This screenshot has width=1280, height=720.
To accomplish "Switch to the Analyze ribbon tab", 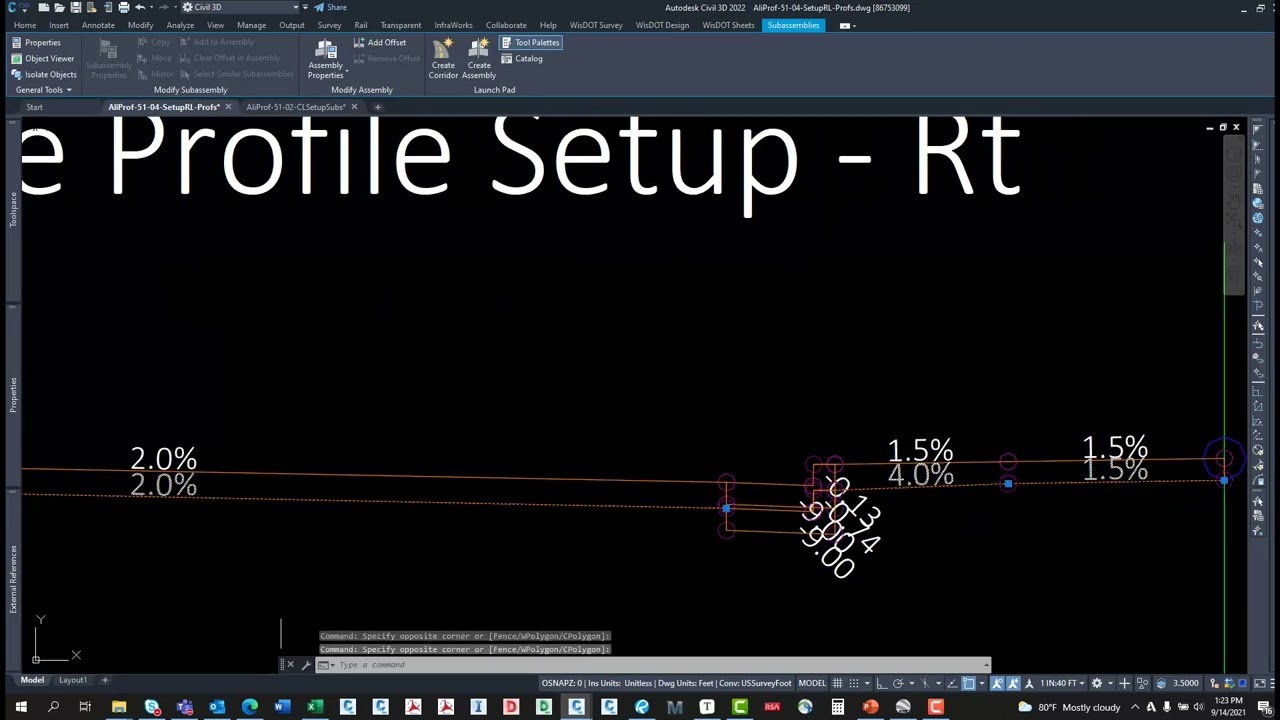I will [x=180, y=25].
